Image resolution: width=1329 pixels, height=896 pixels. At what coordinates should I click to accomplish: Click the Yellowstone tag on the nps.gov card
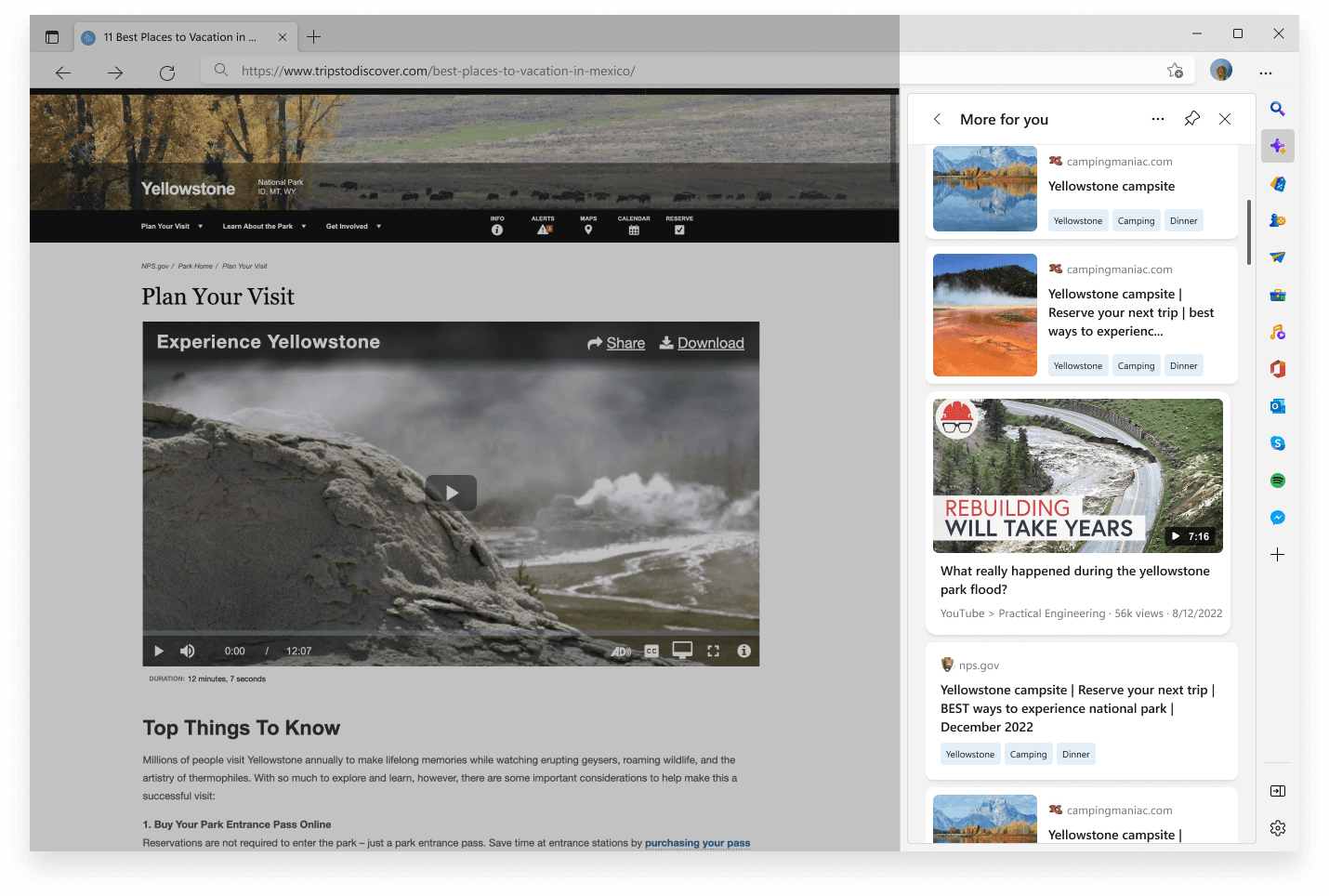click(969, 754)
